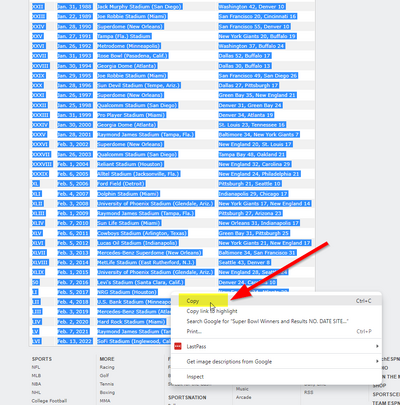Click the 'XXXVIII' Super Bowl number cell
This screenshot has height=405, width=400.
point(42,164)
